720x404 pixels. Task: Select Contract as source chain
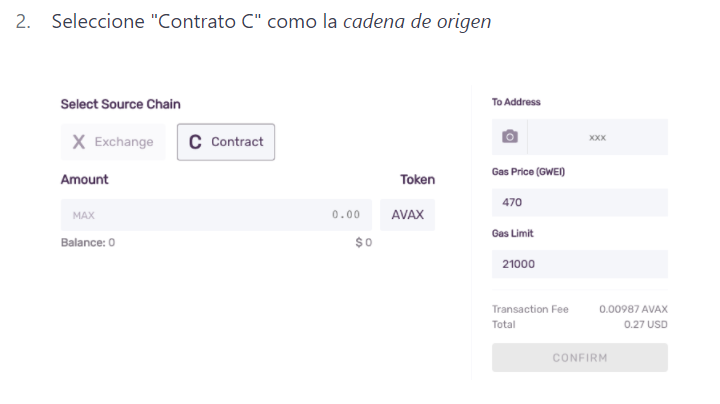coord(226,142)
